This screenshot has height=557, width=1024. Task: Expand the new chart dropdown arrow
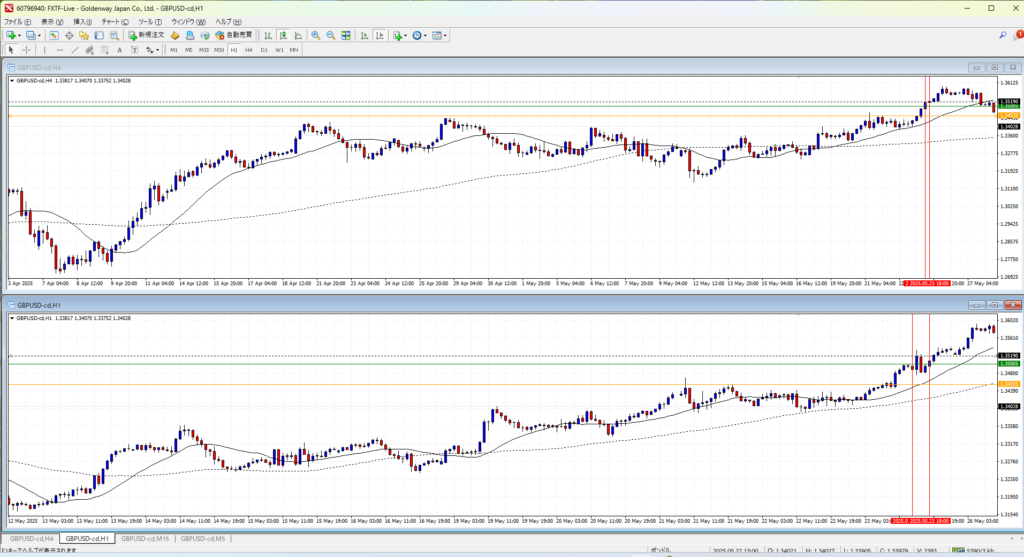tap(19, 35)
